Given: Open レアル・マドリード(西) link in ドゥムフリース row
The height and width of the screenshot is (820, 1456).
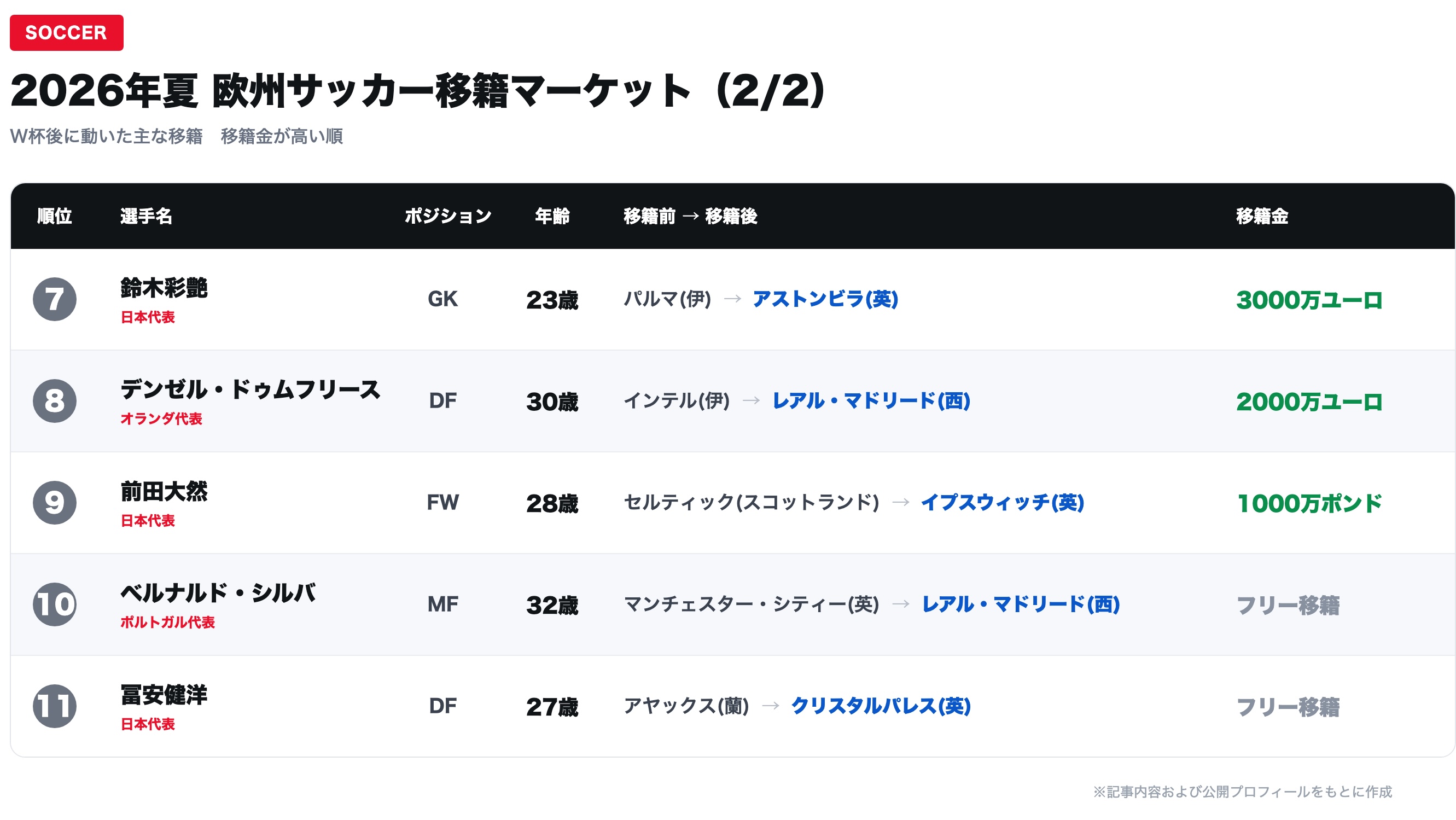Looking at the screenshot, I should pos(871,400).
